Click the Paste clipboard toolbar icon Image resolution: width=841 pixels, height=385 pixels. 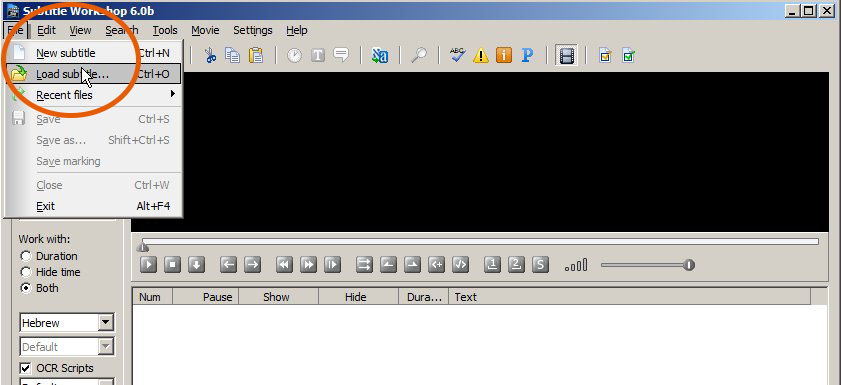coord(257,55)
